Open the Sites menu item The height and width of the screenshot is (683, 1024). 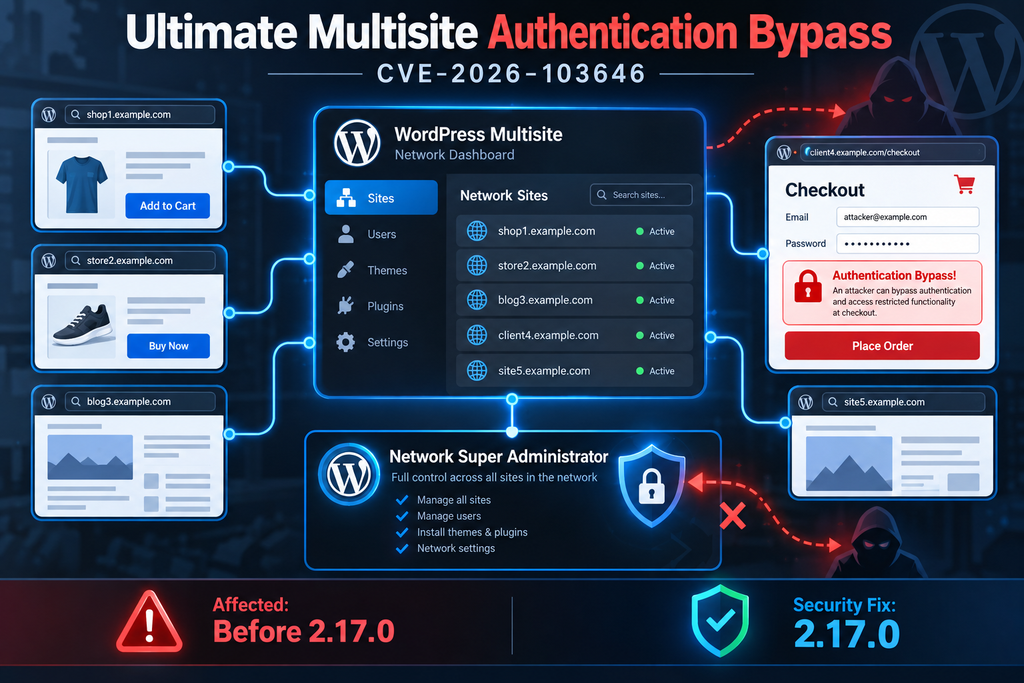tap(381, 198)
